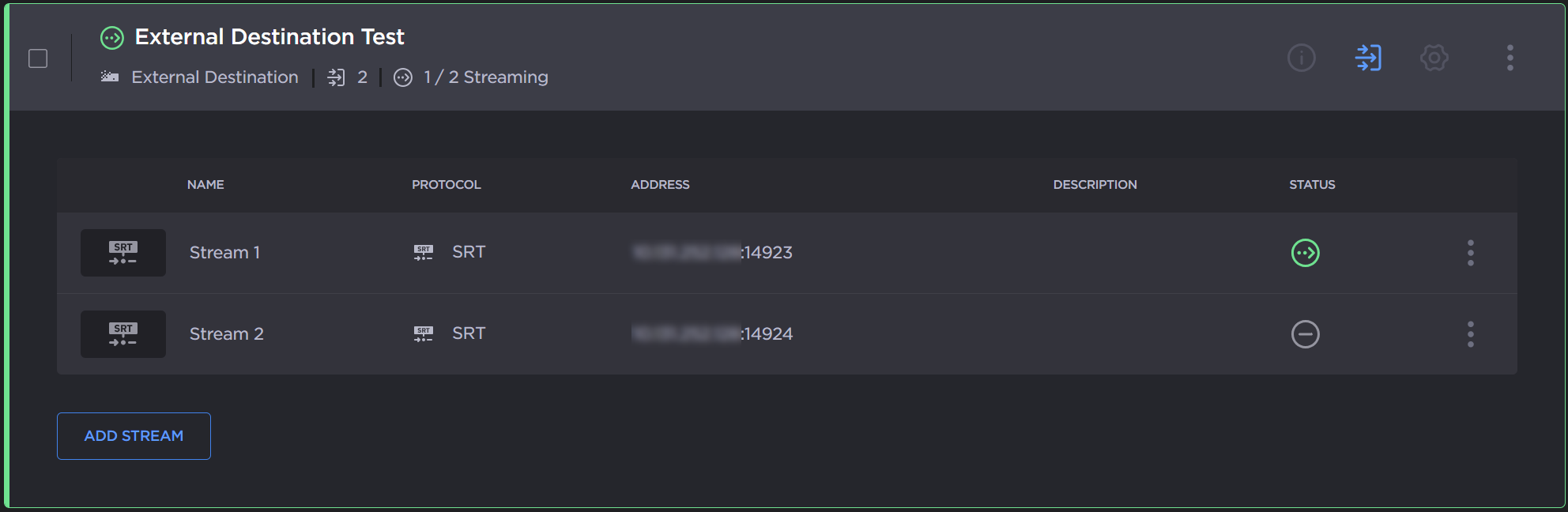
Task: Click the info icon in header
Action: coord(1301,58)
